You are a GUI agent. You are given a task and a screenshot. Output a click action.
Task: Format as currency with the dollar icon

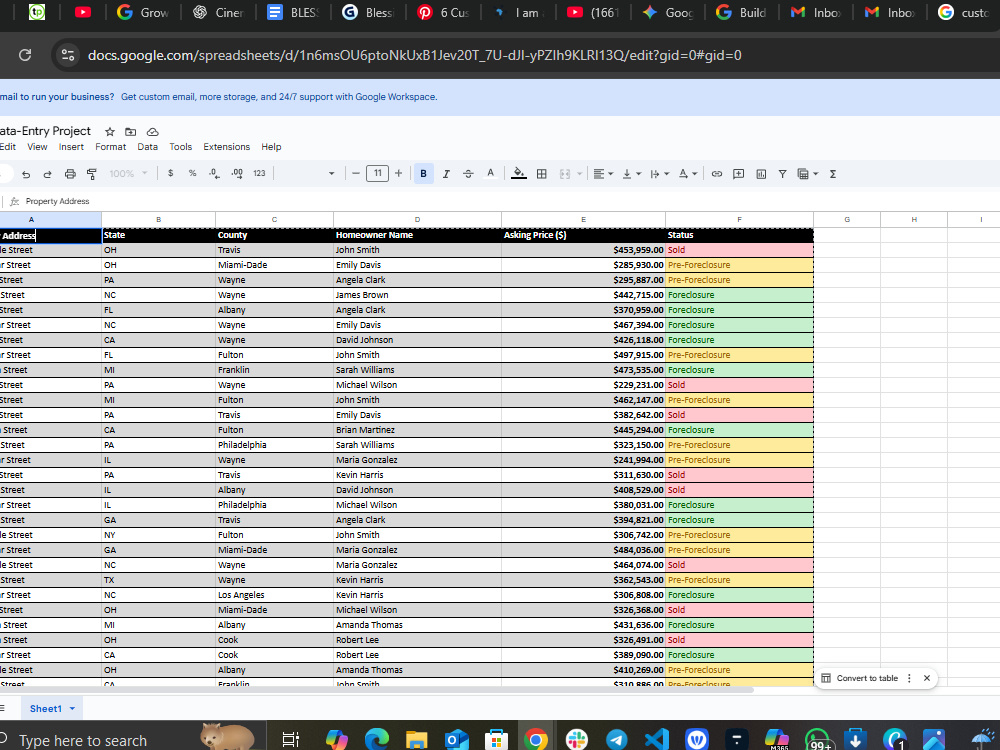pyautogui.click(x=170, y=173)
